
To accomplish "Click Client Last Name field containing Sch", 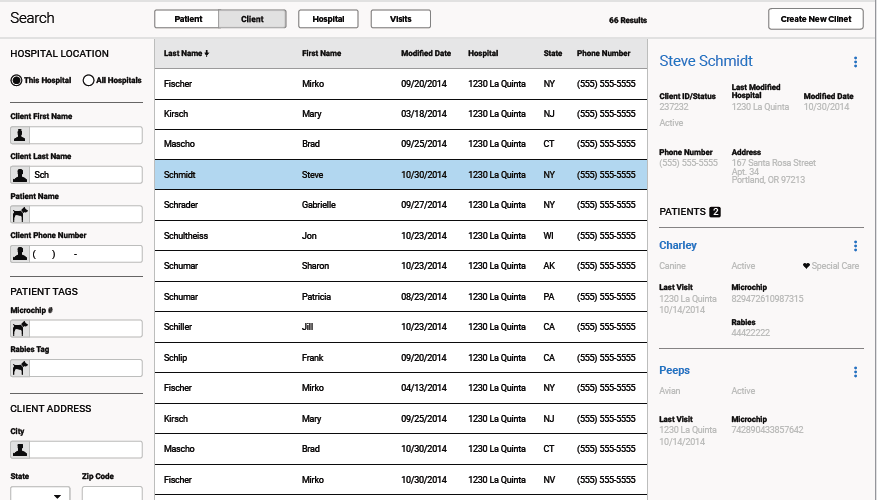I will (x=86, y=175).
